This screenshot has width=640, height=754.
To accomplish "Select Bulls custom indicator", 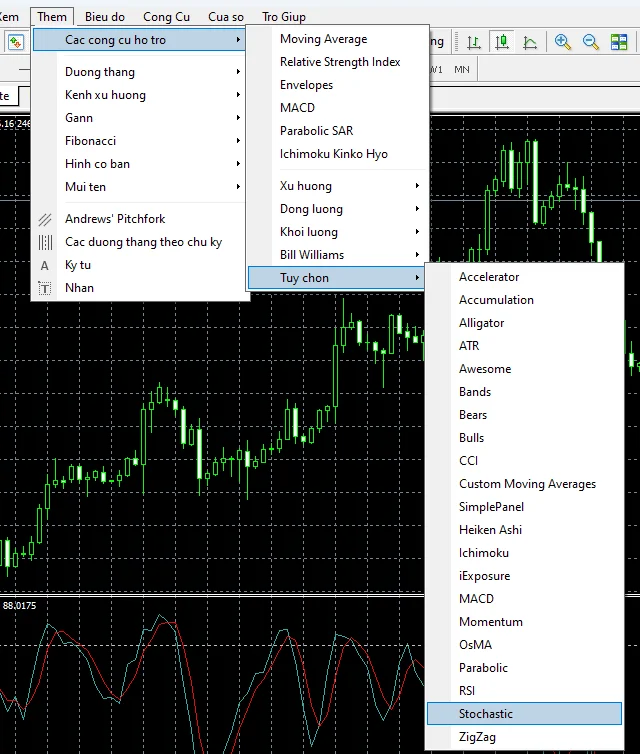I will (x=524, y=438).
